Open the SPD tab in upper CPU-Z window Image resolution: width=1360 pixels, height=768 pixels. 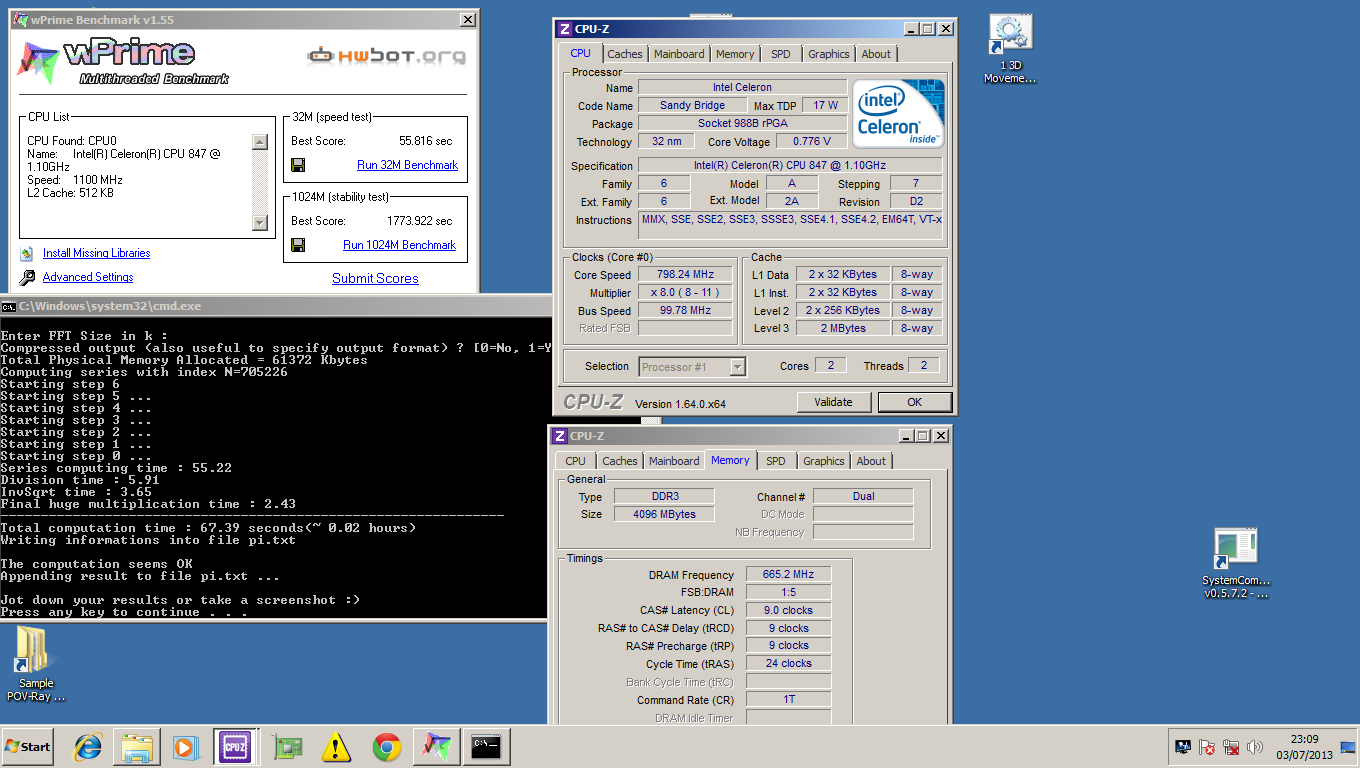coord(781,54)
